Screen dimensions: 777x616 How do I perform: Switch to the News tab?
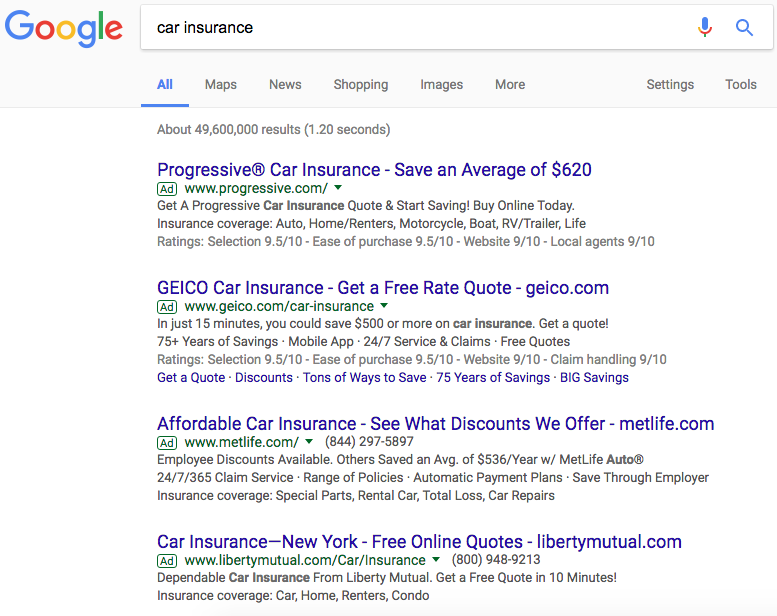tap(285, 85)
